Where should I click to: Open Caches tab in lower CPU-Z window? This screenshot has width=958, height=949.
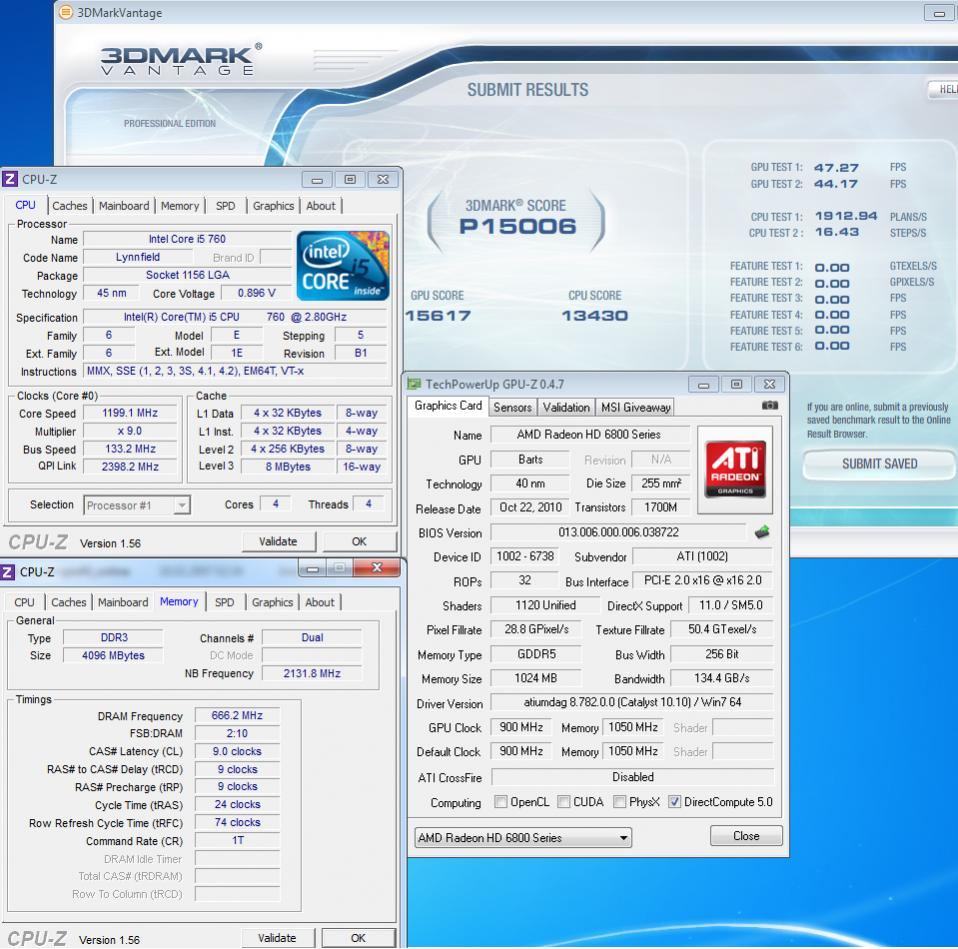pyautogui.click(x=68, y=603)
